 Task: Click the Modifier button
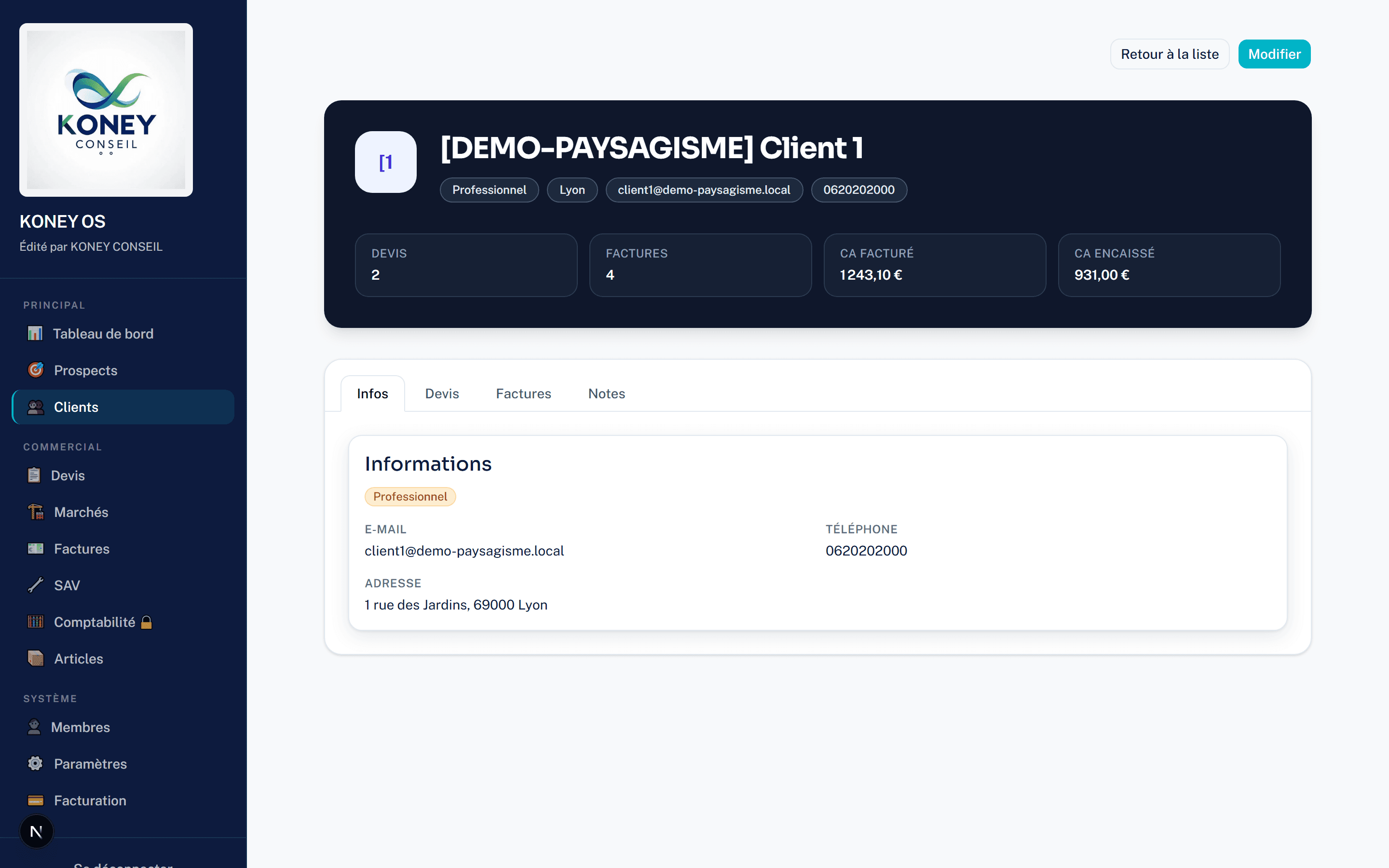[1274, 54]
